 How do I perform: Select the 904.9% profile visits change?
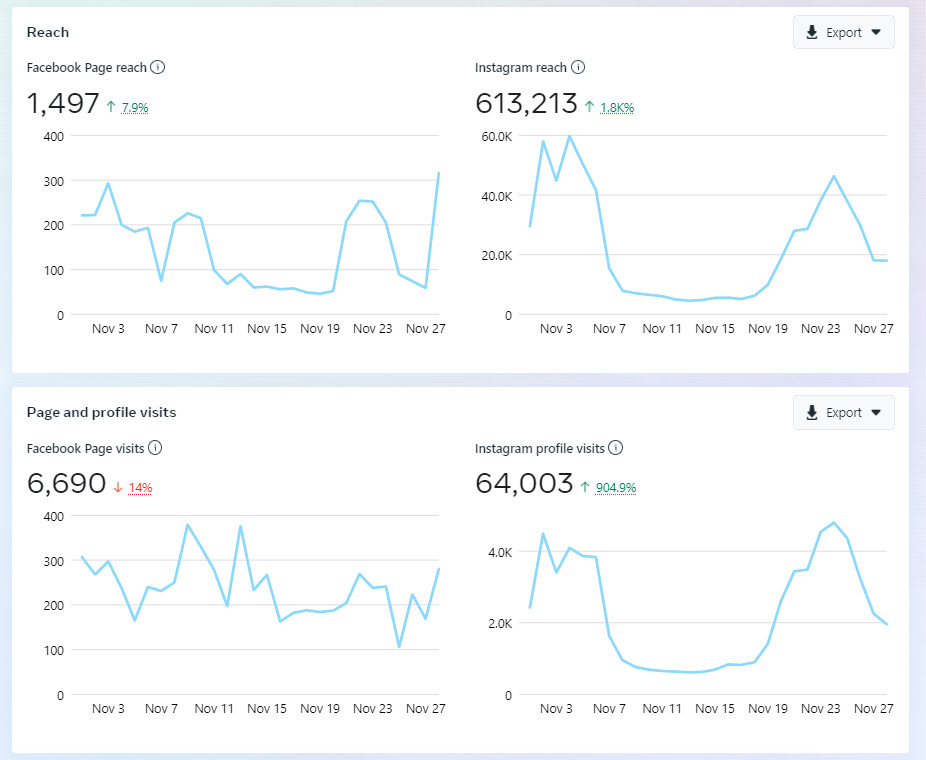tap(618, 487)
